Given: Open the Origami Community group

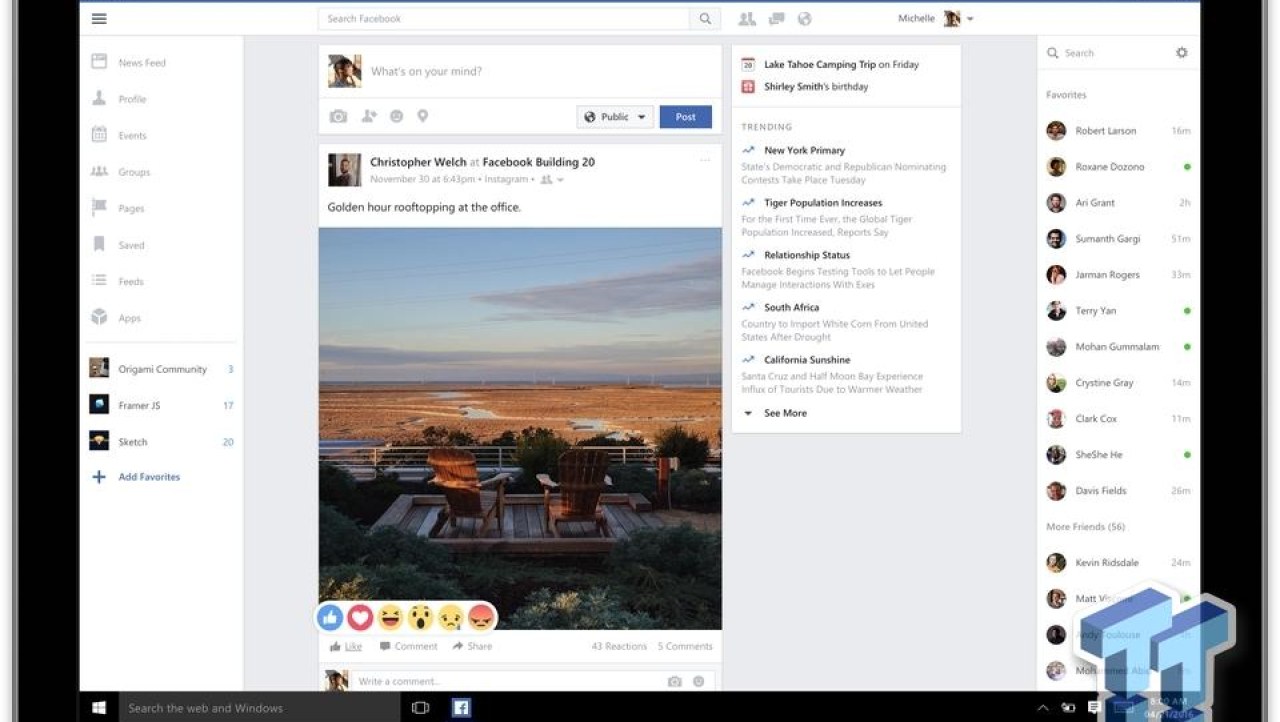Looking at the screenshot, I should [x=160, y=369].
